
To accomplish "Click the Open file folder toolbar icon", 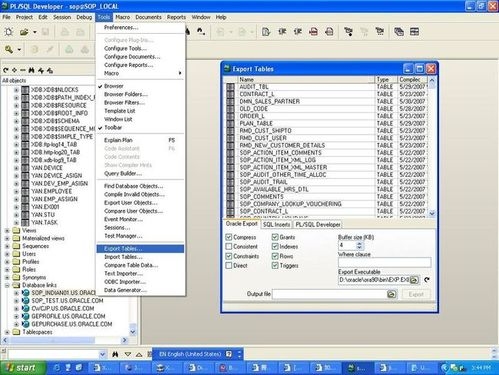I will (24, 32).
